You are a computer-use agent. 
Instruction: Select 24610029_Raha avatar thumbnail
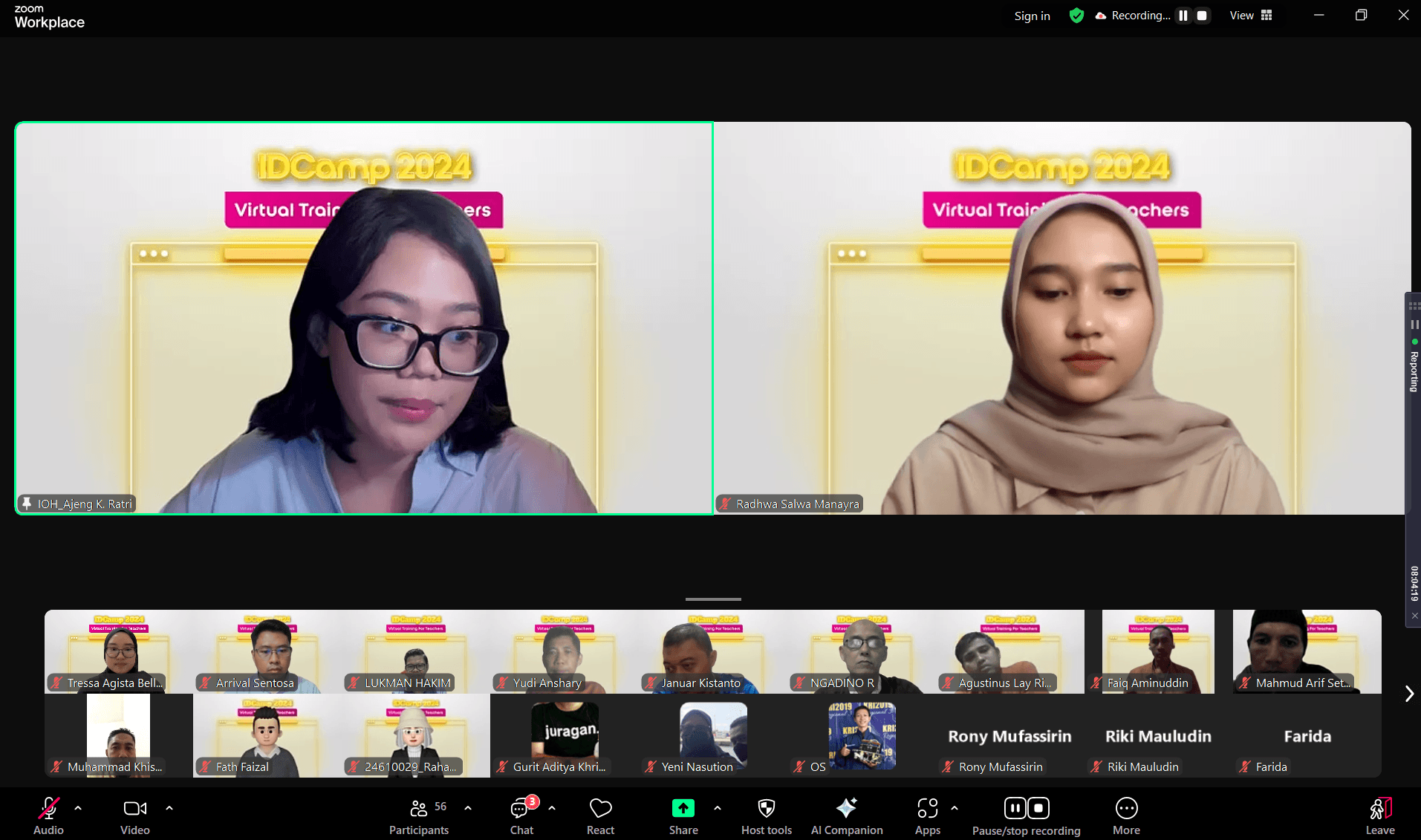416,735
